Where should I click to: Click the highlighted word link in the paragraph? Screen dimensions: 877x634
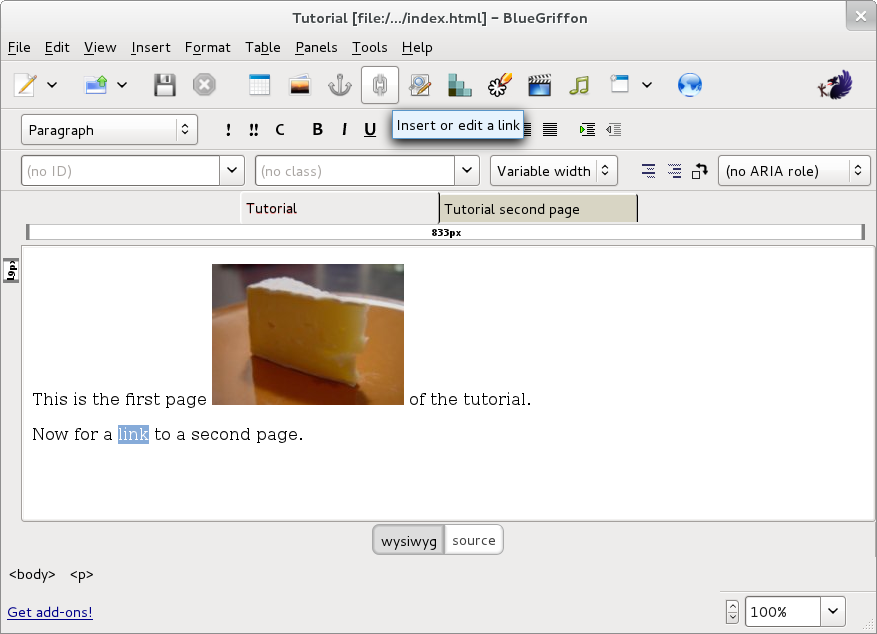click(133, 434)
